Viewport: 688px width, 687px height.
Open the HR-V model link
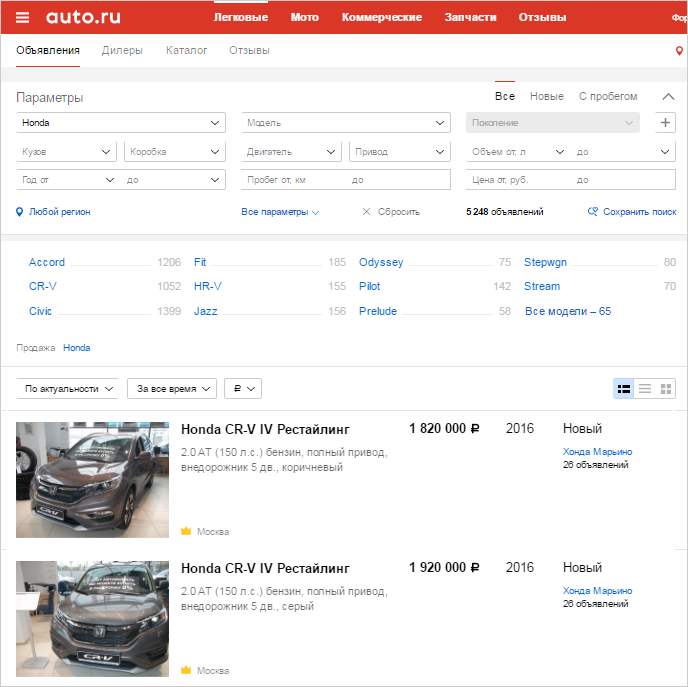[208, 286]
